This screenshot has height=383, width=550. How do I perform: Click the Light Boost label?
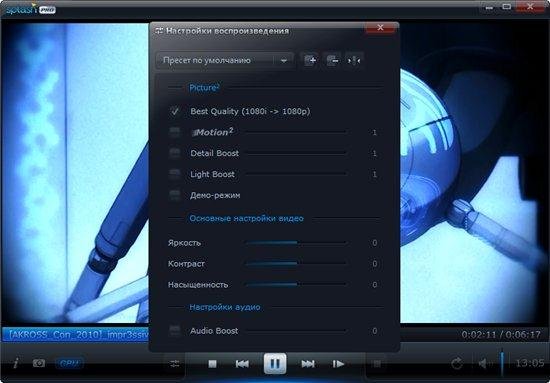(x=212, y=174)
